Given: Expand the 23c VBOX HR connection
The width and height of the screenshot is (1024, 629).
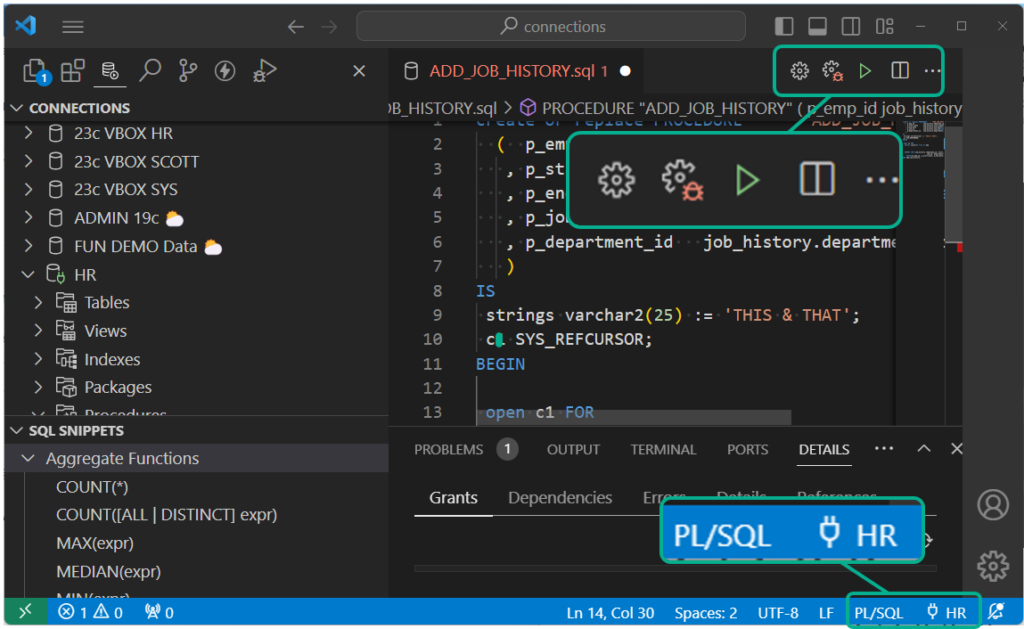Looking at the screenshot, I should click(x=29, y=133).
